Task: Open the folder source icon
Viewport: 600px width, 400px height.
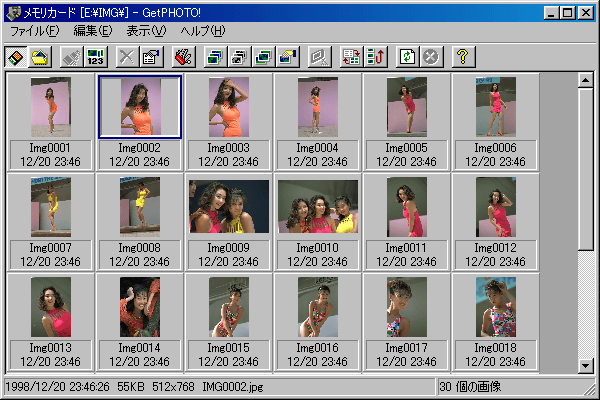Action: coord(39,57)
